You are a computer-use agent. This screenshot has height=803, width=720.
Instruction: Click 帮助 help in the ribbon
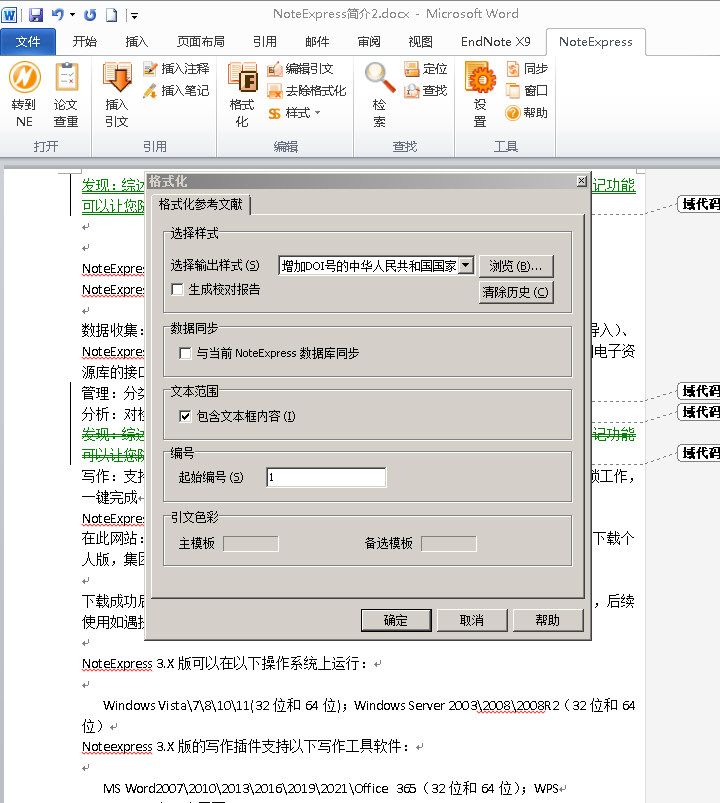click(x=527, y=113)
